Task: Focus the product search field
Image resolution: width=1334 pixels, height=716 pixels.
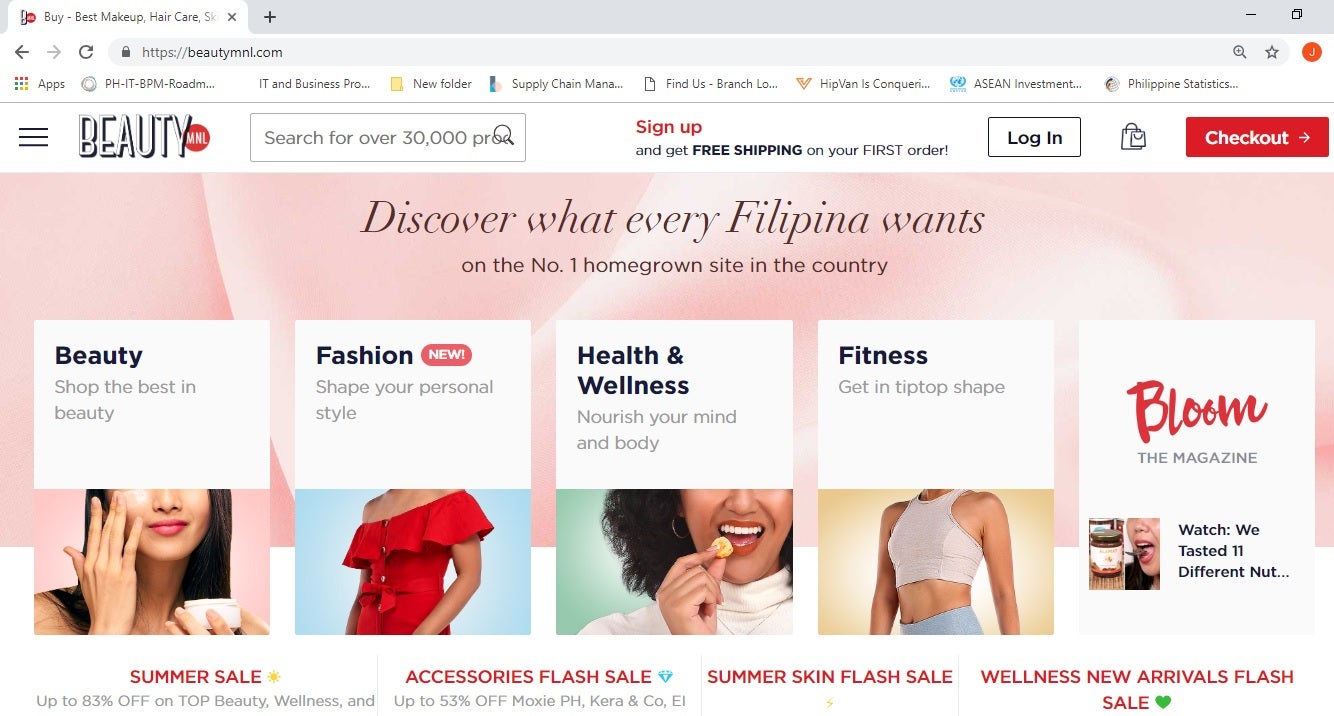Action: click(388, 137)
